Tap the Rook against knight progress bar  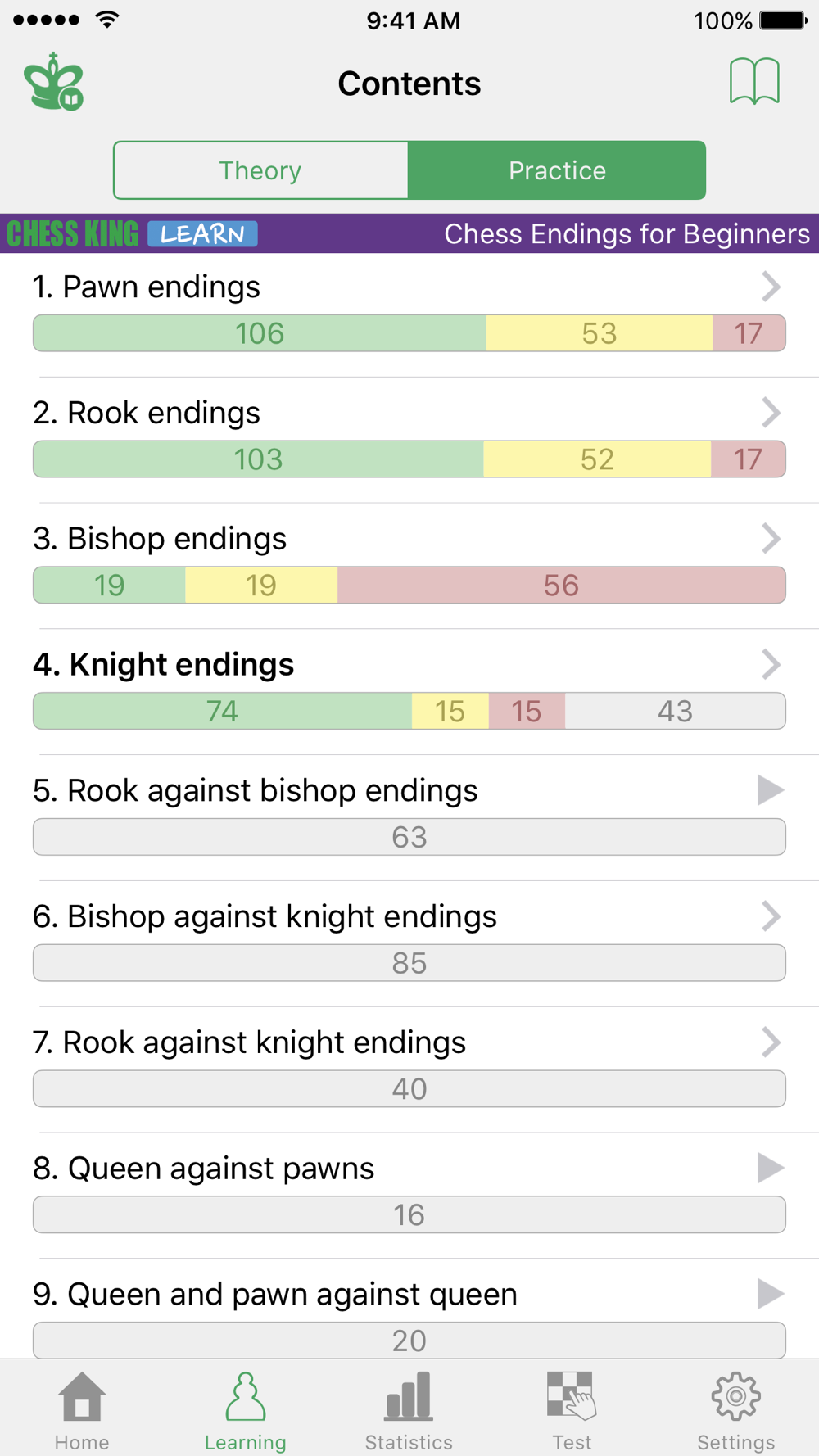click(x=409, y=1089)
